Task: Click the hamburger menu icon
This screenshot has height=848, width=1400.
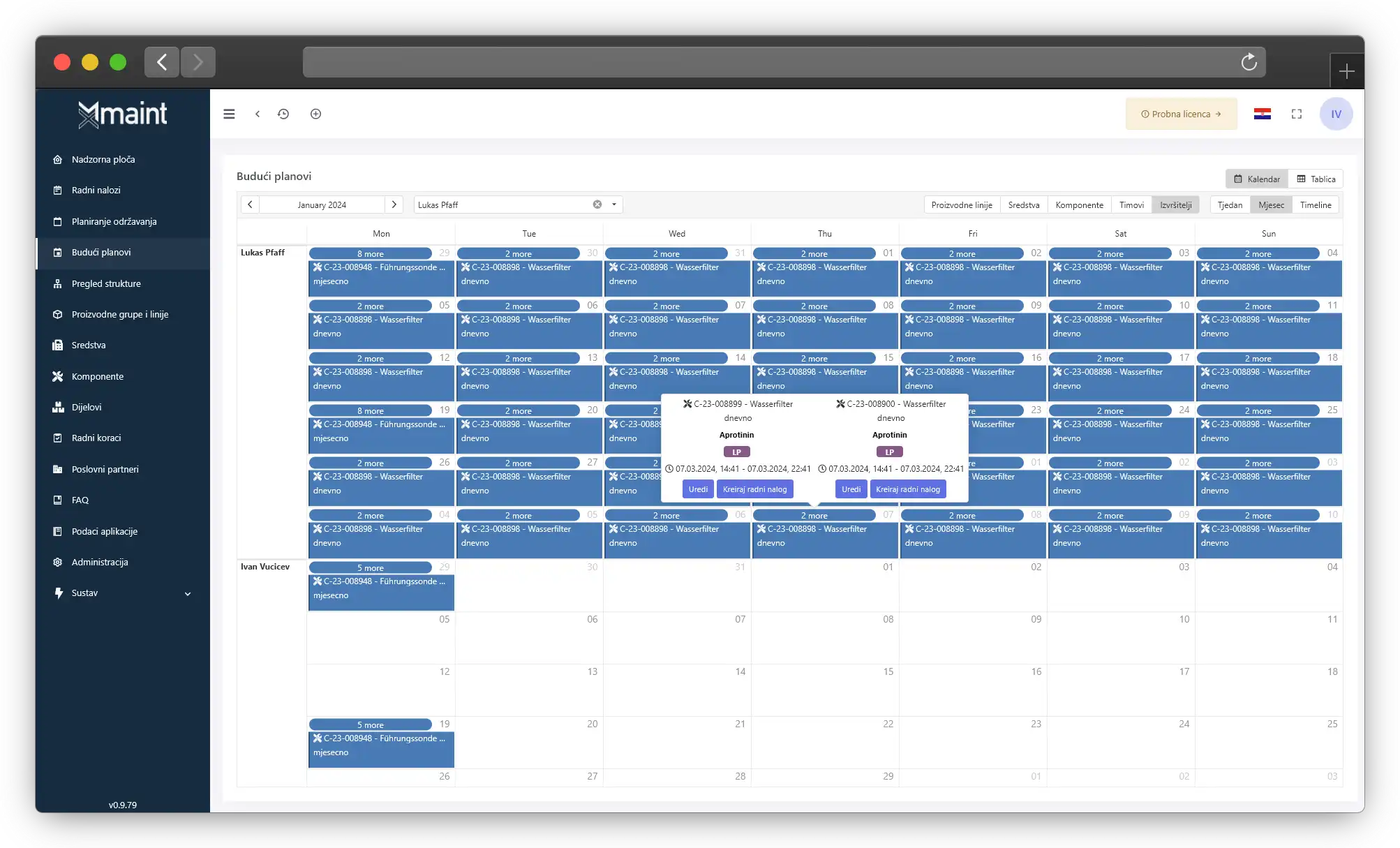Action: (229, 114)
